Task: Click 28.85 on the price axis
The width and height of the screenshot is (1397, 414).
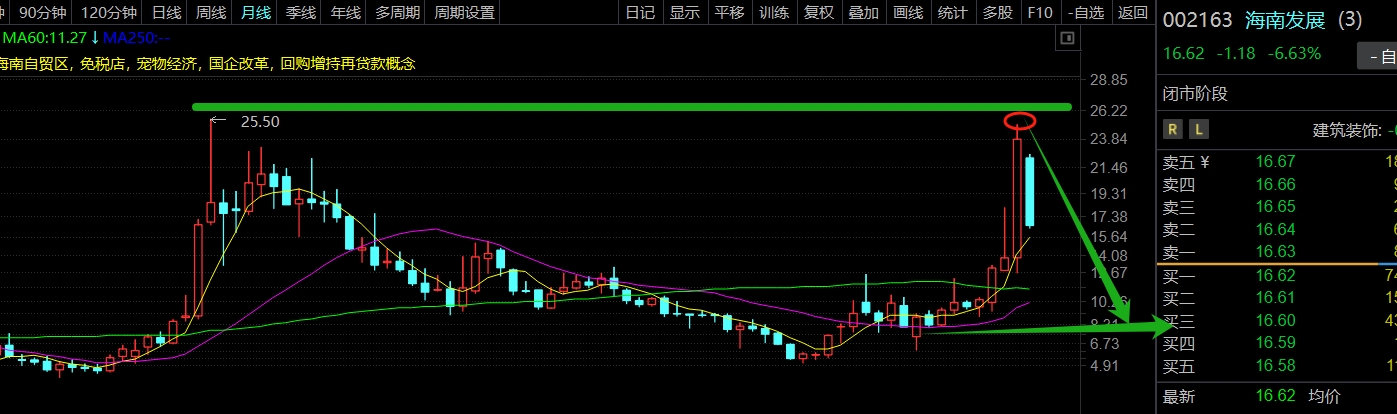Action: click(1107, 79)
